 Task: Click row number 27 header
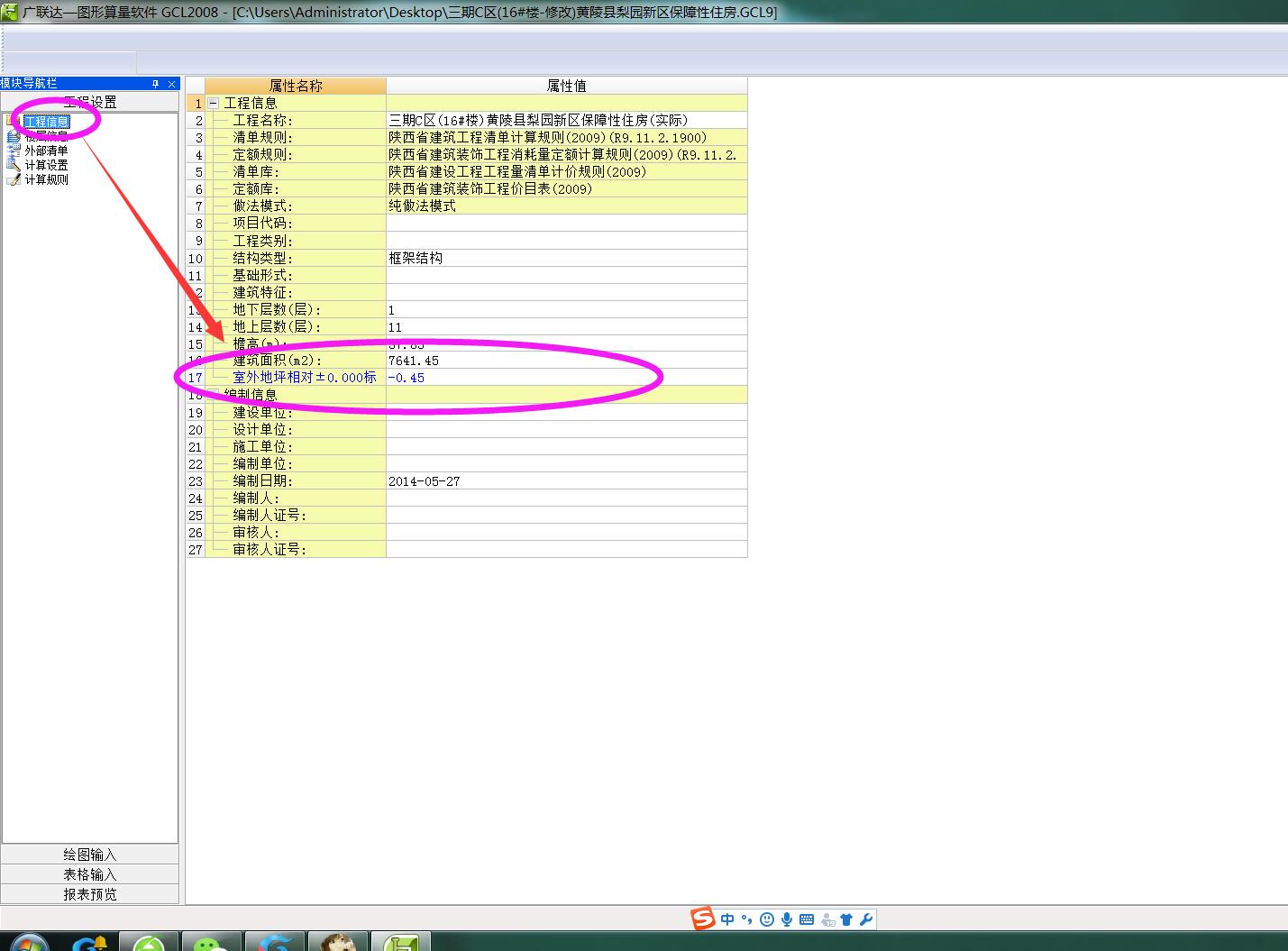tap(196, 549)
